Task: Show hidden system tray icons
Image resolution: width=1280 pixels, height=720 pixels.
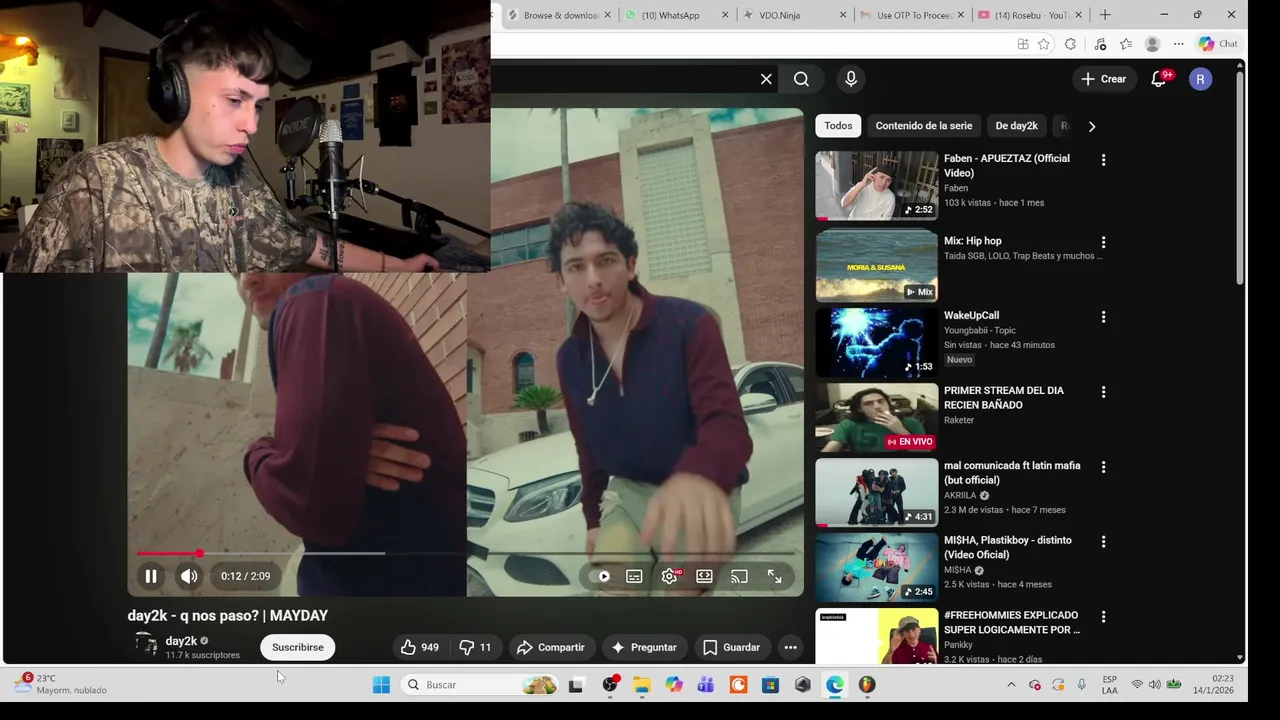Action: click(x=1011, y=685)
